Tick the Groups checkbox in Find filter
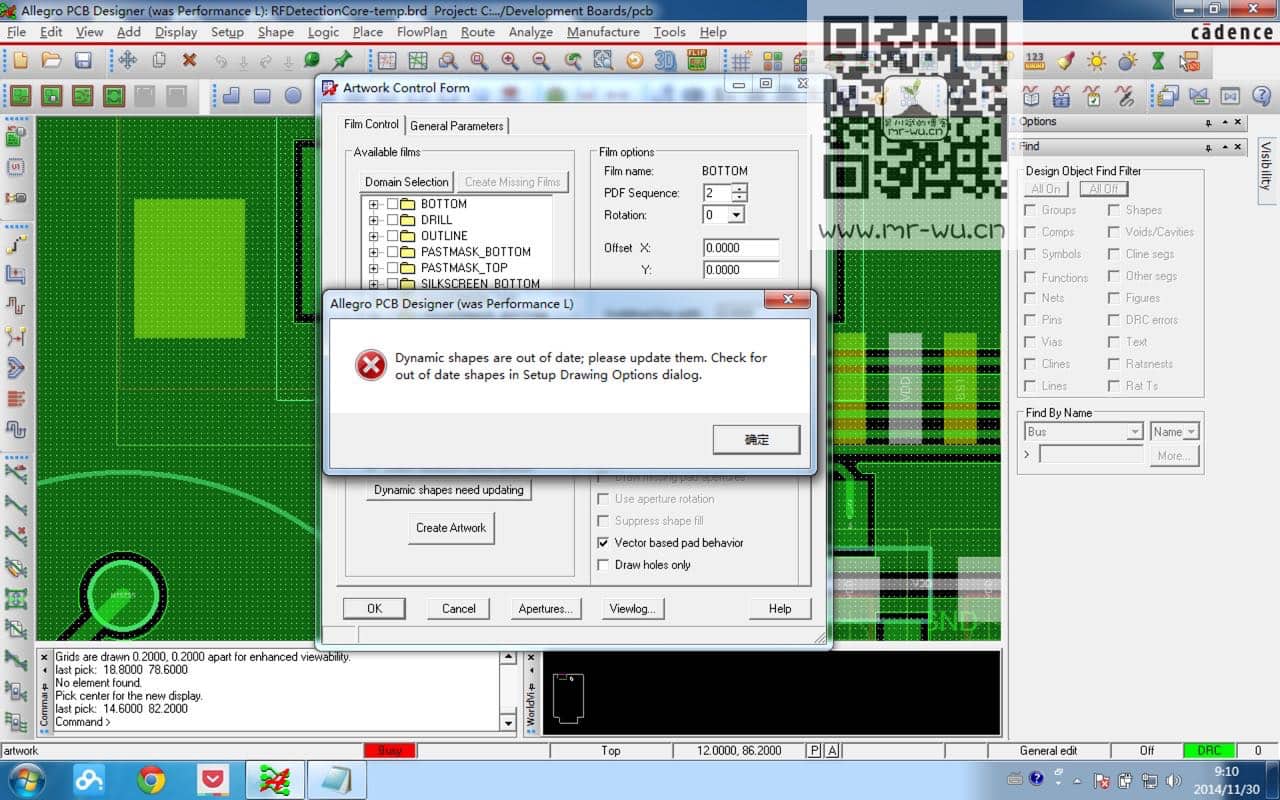Image resolution: width=1280 pixels, height=800 pixels. [x=1030, y=210]
